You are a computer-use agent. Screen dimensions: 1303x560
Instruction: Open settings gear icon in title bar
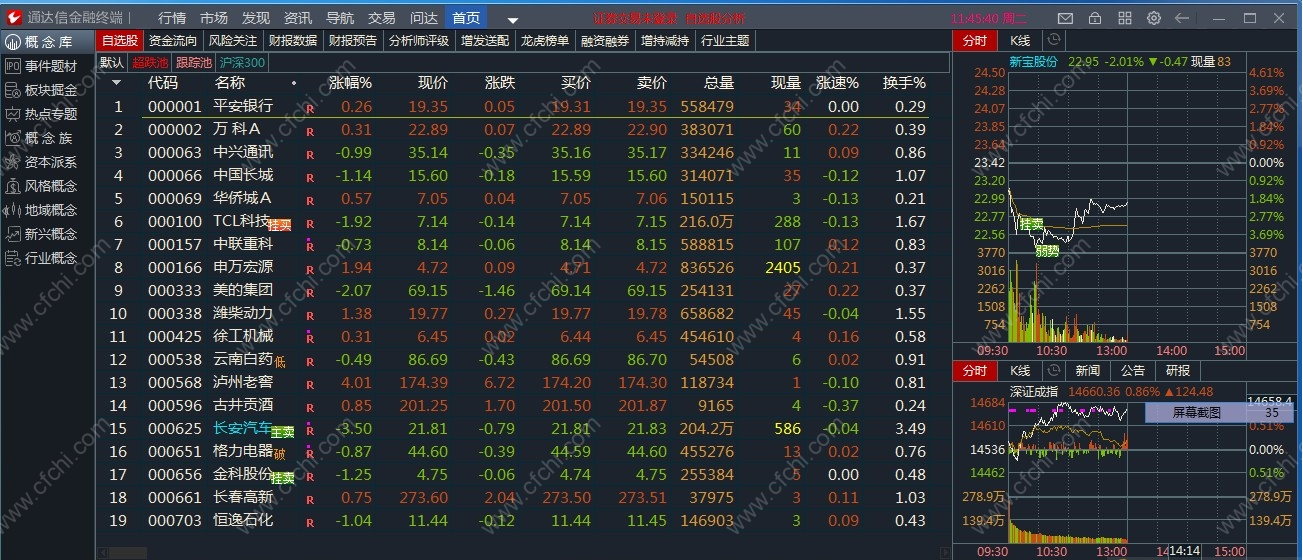(x=1154, y=18)
